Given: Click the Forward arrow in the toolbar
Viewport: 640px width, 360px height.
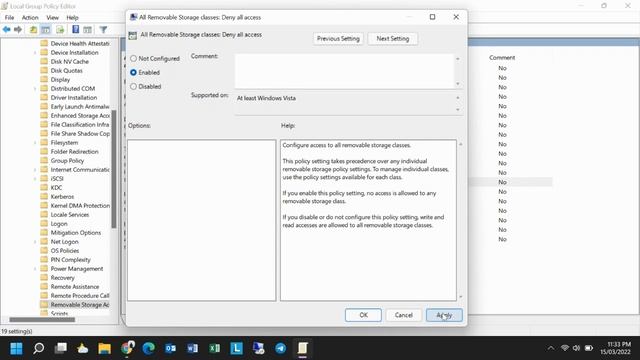Looking at the screenshot, I should (18, 29).
